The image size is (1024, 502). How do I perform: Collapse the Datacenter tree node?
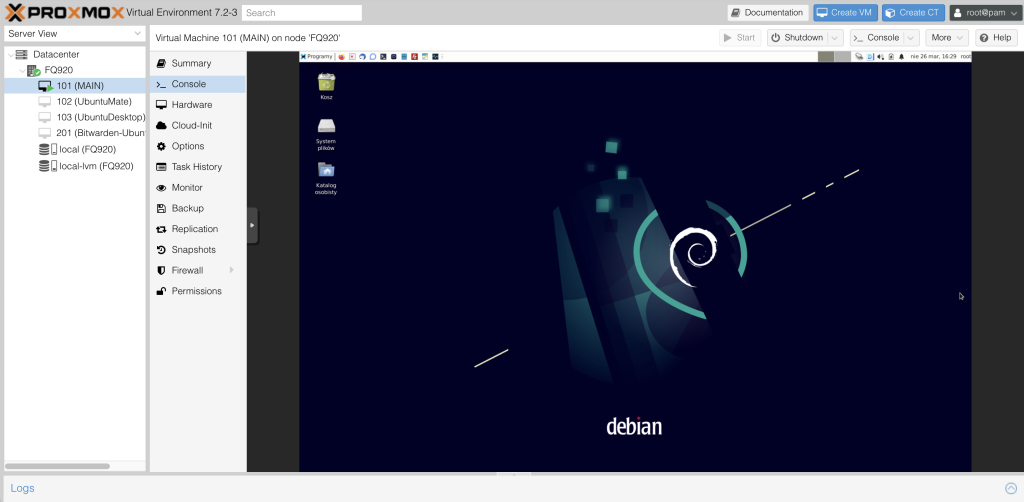point(9,54)
